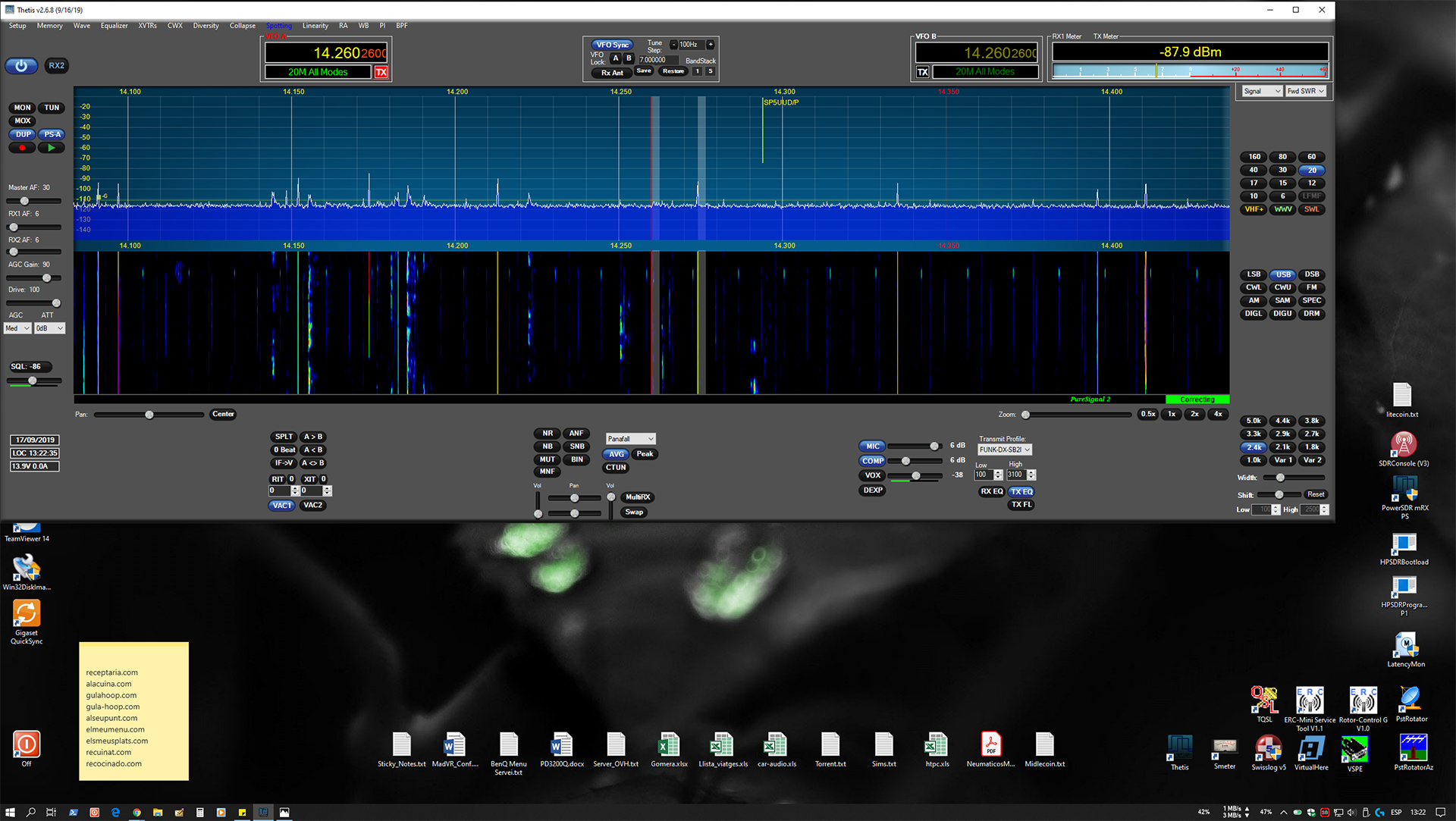Open the Equalizer menu
The width and height of the screenshot is (1456, 821).
(115, 26)
